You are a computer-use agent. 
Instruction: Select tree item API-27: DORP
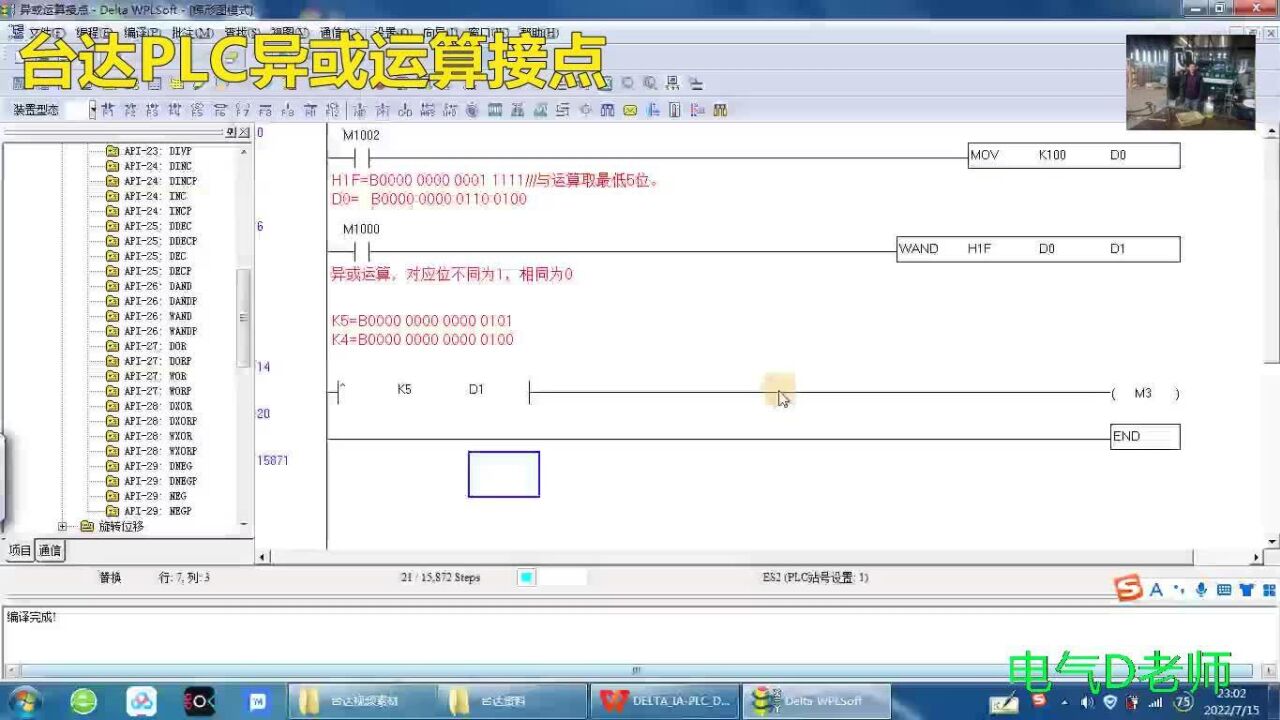[158, 361]
